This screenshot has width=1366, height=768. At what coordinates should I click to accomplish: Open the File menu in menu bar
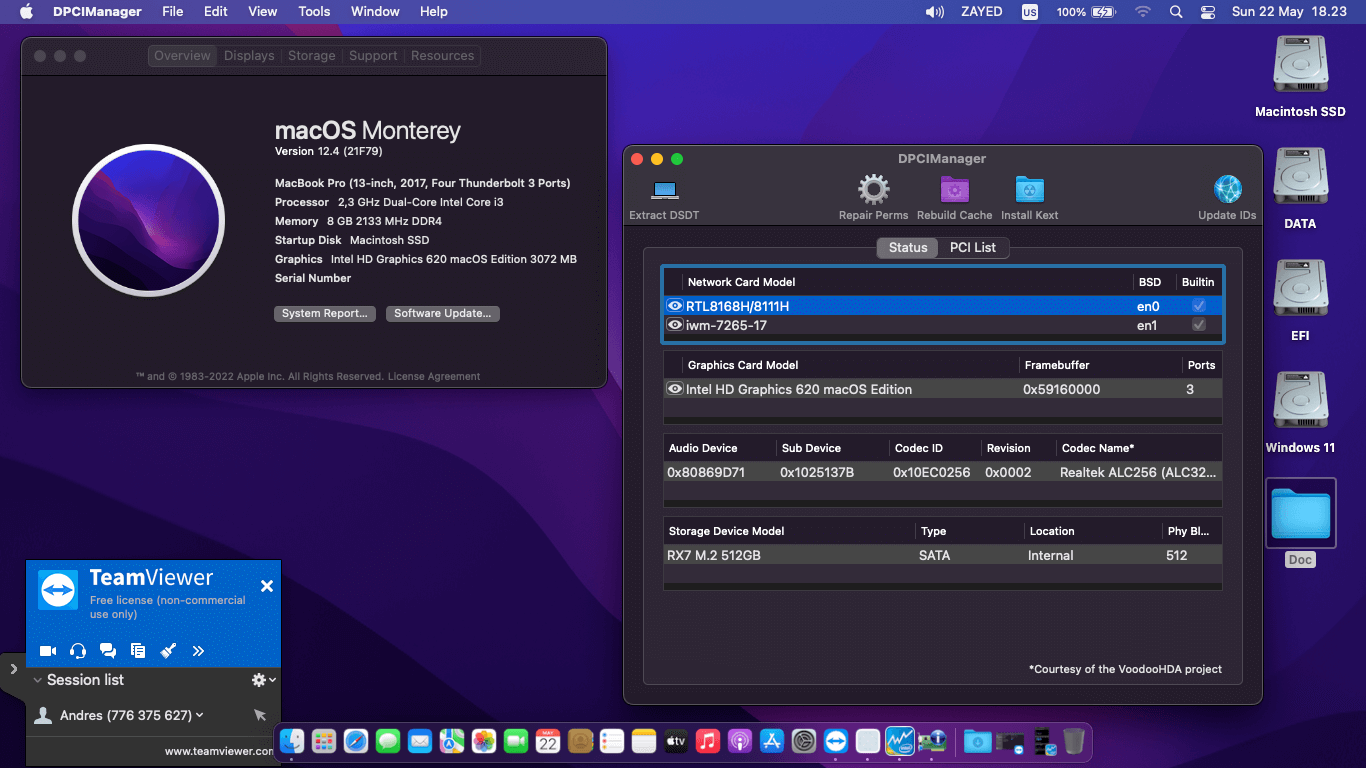(173, 12)
